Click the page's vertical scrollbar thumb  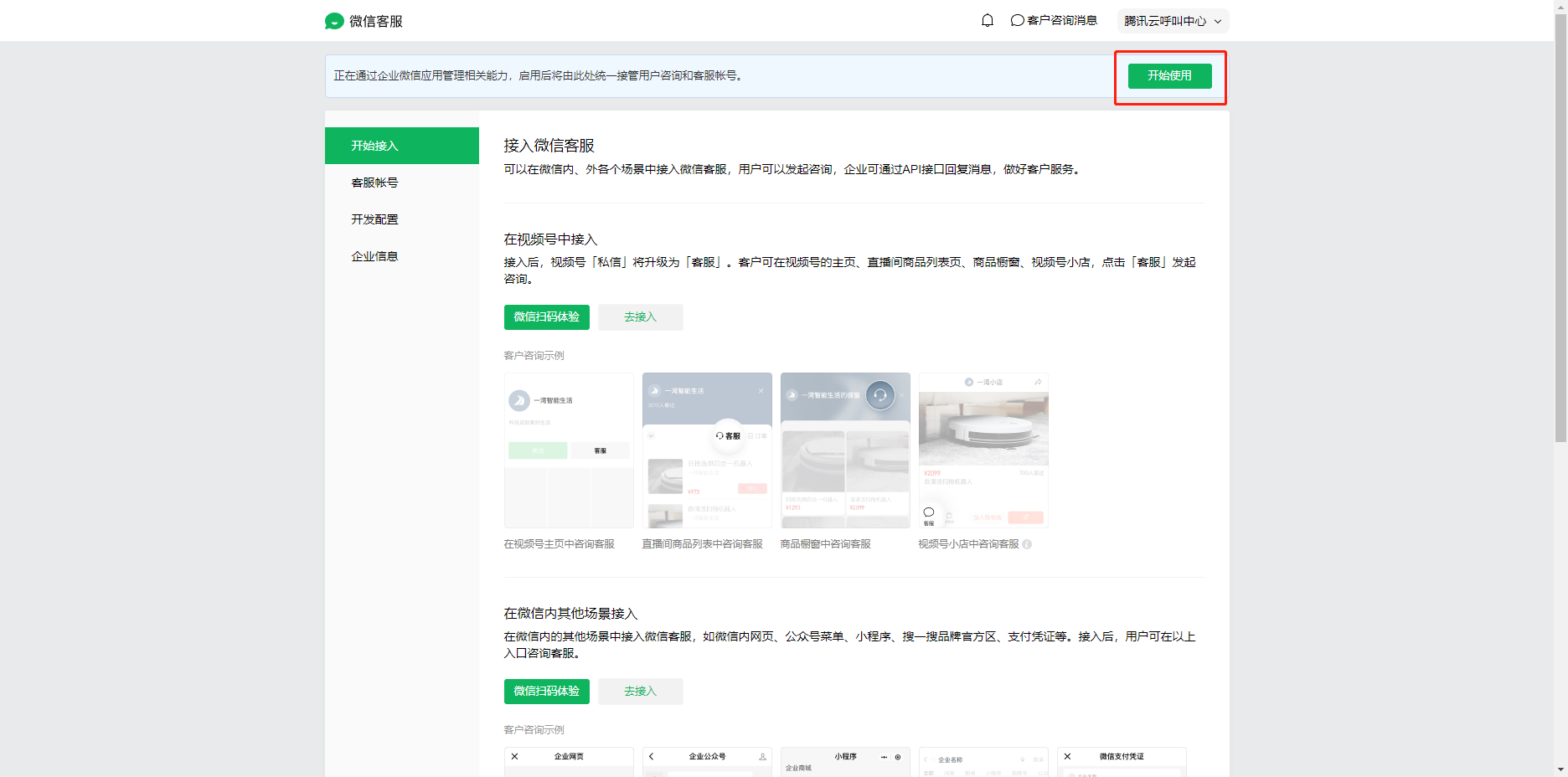(1560, 226)
